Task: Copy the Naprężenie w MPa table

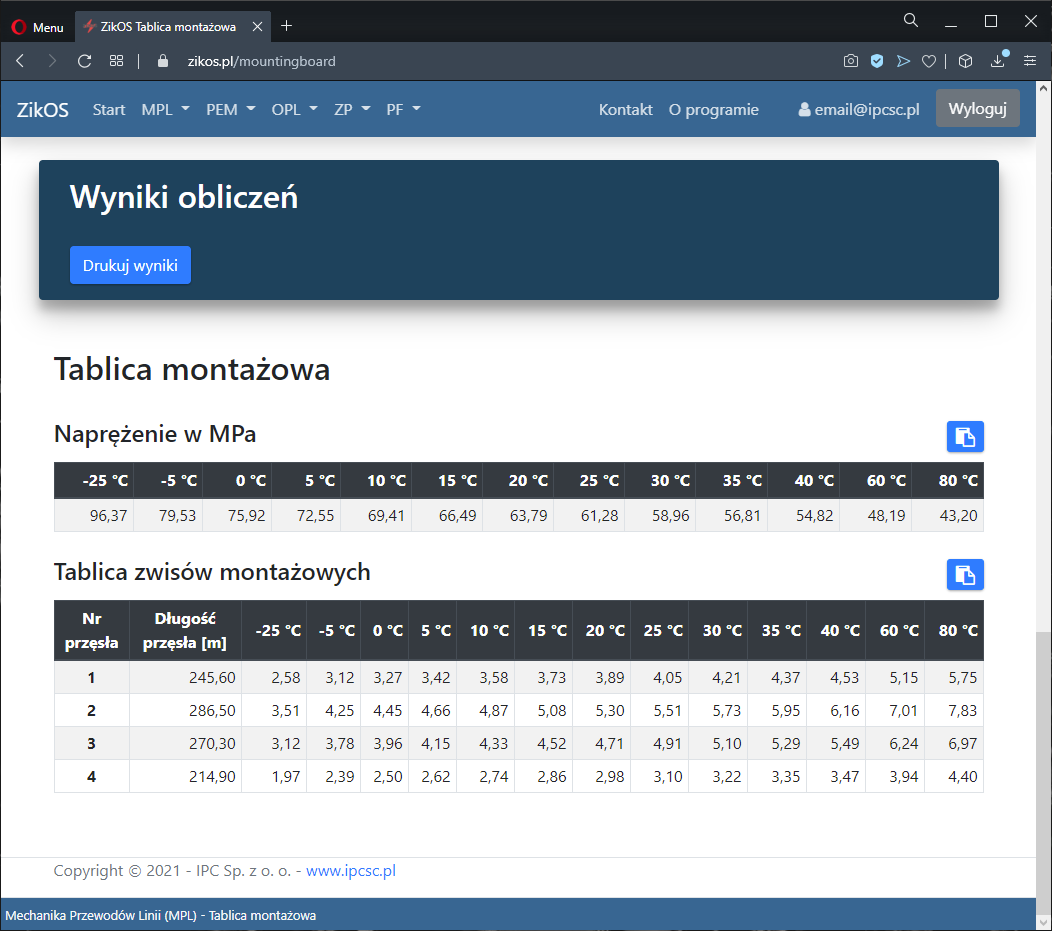Action: (965, 436)
